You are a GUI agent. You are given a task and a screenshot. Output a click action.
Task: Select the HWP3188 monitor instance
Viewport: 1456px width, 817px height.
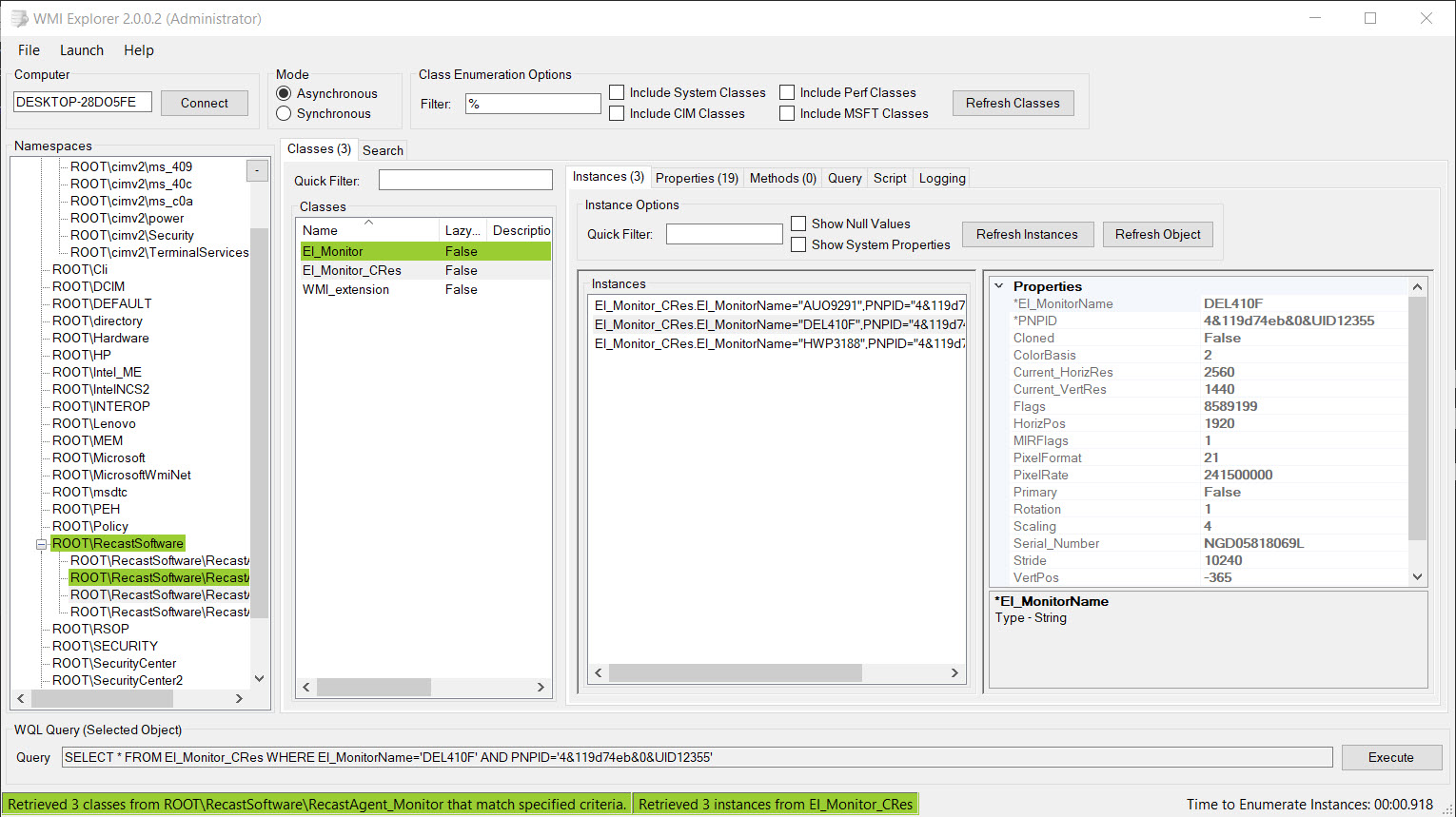tap(777, 343)
